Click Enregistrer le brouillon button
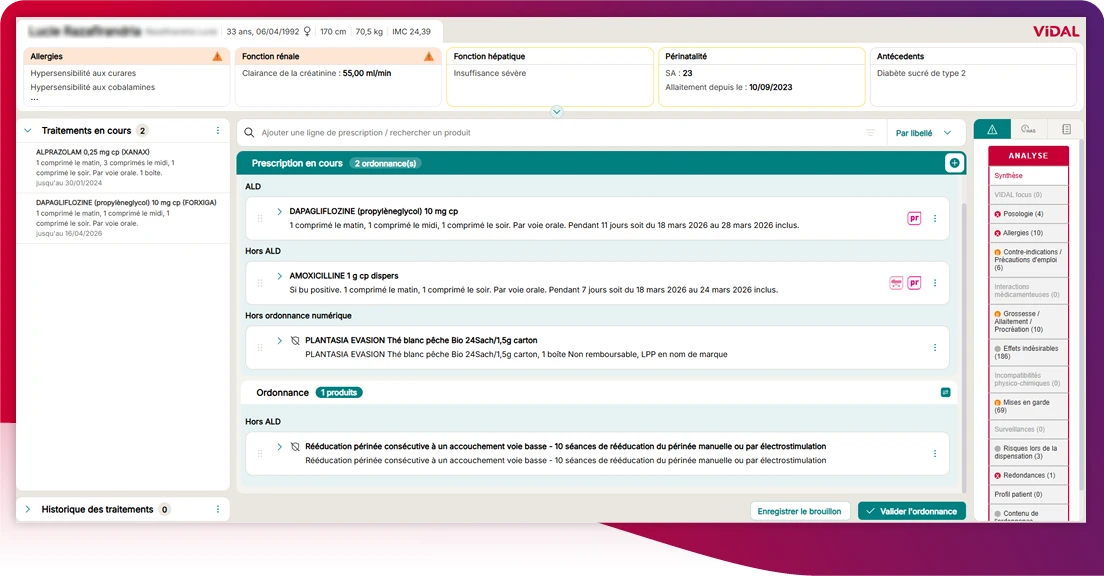The width and height of the screenshot is (1104, 576). coord(800,511)
